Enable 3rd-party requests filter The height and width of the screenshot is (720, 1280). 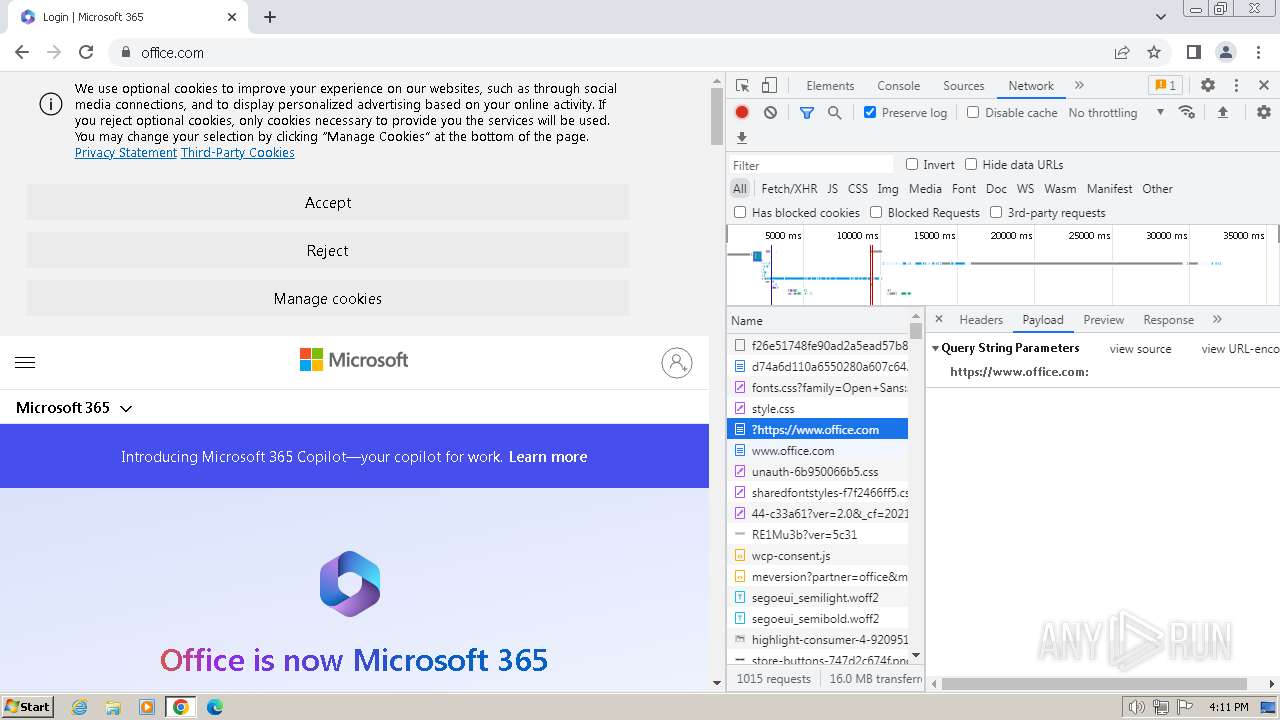pos(996,212)
